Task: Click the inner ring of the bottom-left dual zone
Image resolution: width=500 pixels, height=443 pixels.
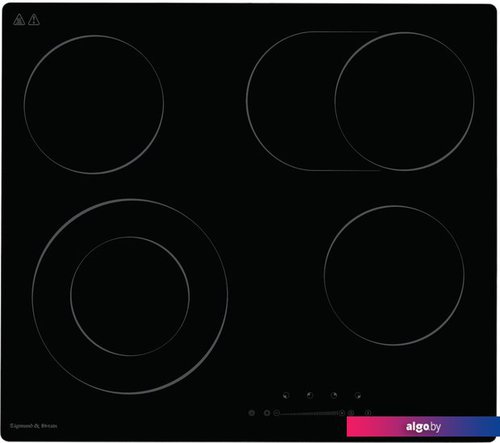Action: point(130,296)
